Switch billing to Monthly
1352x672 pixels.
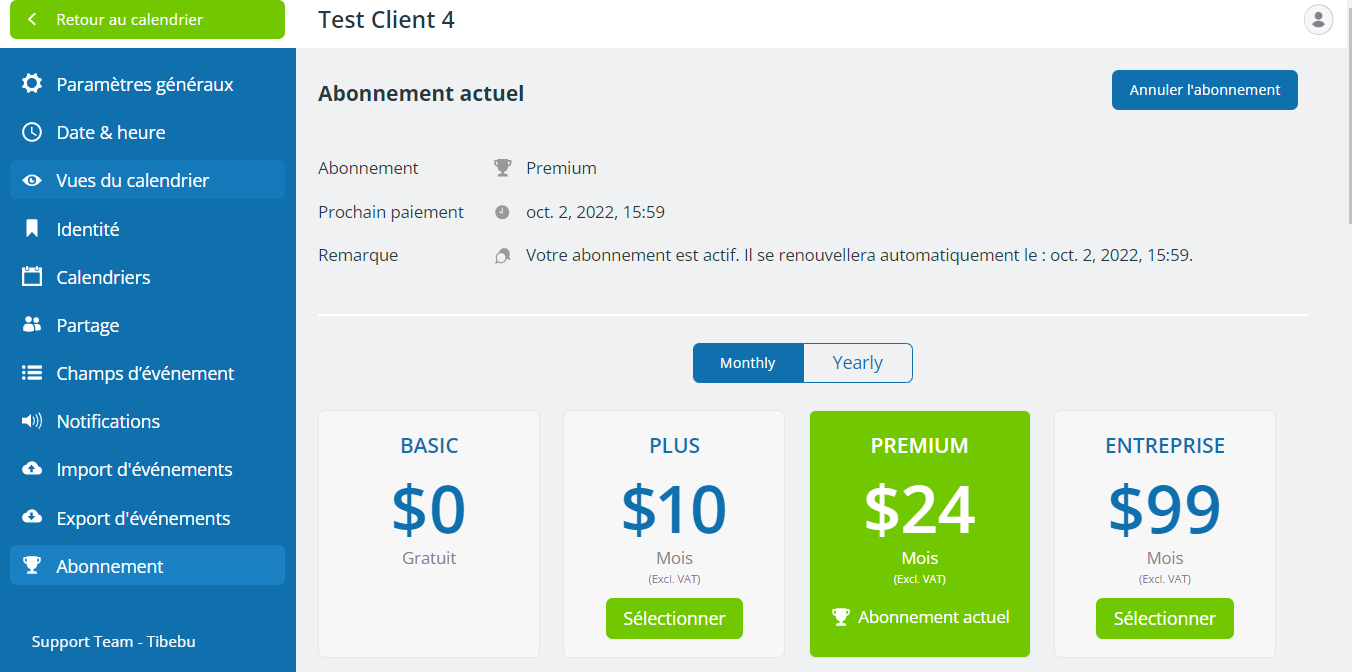tap(748, 363)
